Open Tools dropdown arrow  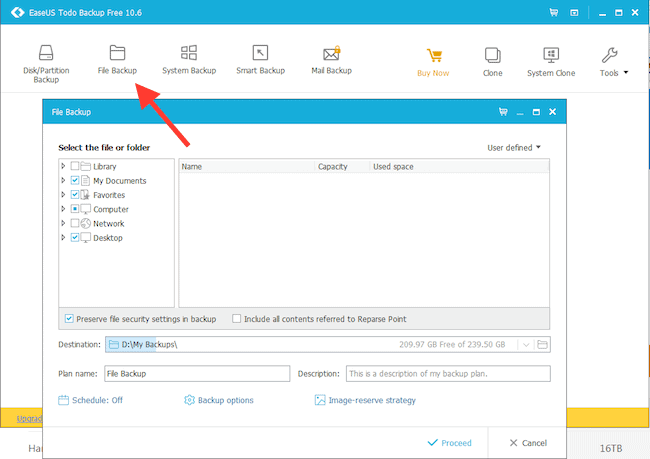click(x=626, y=73)
